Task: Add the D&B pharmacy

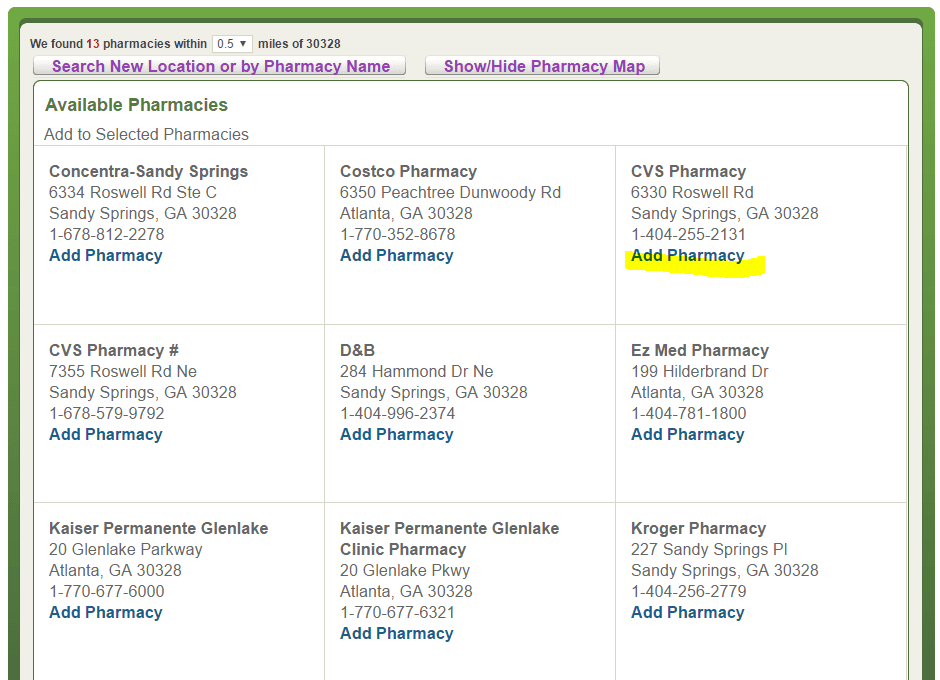Action: pyautogui.click(x=396, y=434)
